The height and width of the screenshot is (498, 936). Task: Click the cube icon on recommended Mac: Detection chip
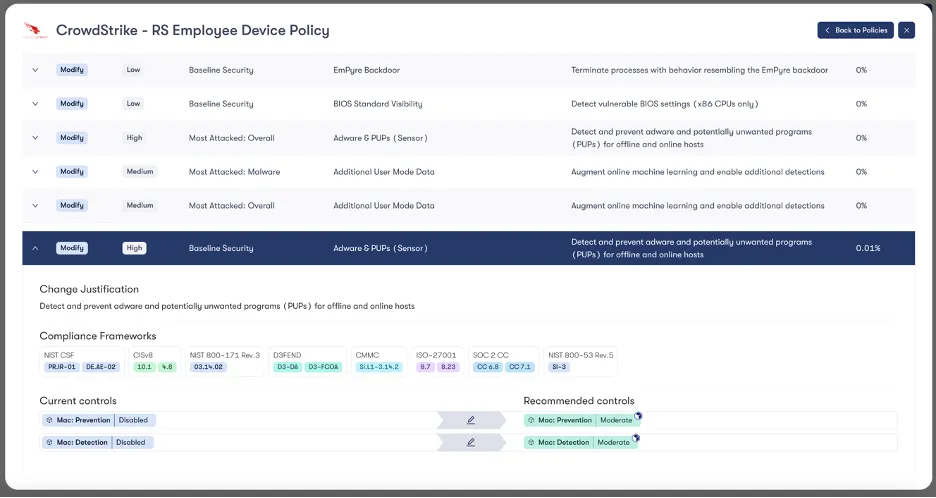pos(531,442)
